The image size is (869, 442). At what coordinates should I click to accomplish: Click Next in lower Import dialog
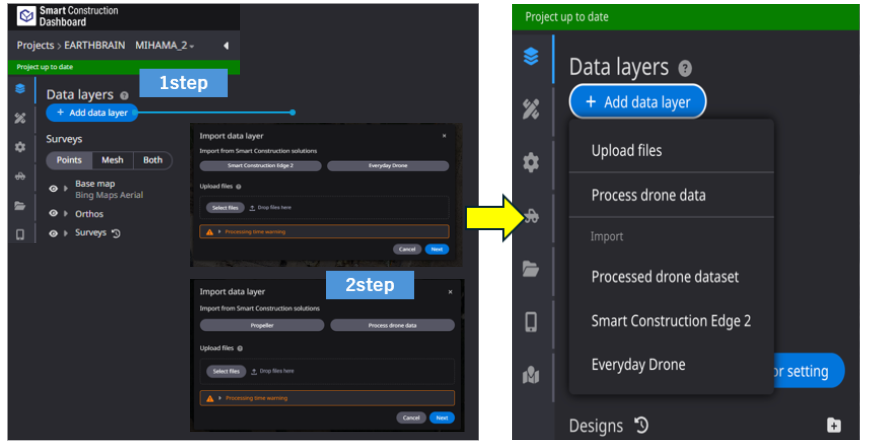(x=442, y=418)
